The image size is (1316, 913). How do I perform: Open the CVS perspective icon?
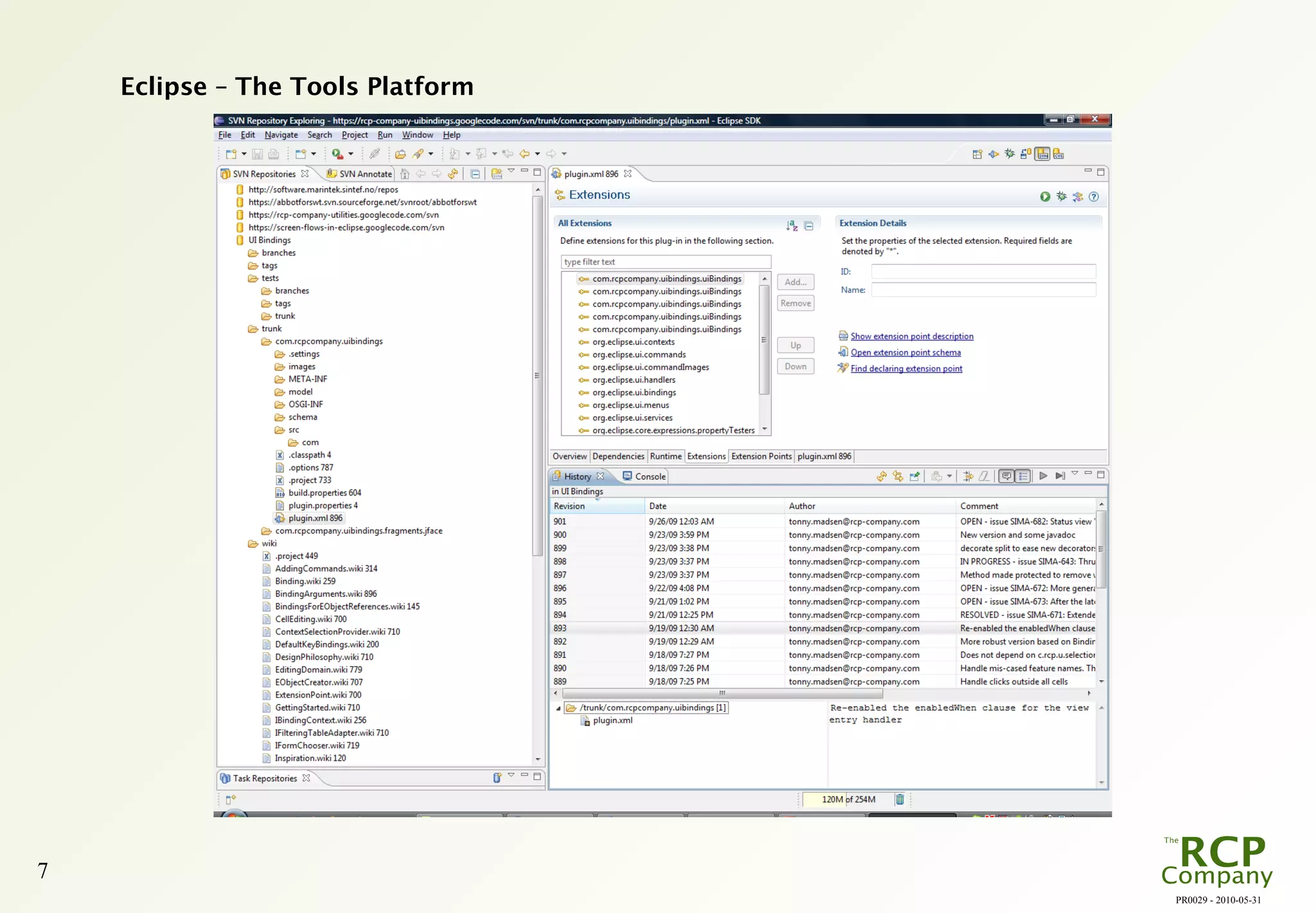(x=1058, y=154)
